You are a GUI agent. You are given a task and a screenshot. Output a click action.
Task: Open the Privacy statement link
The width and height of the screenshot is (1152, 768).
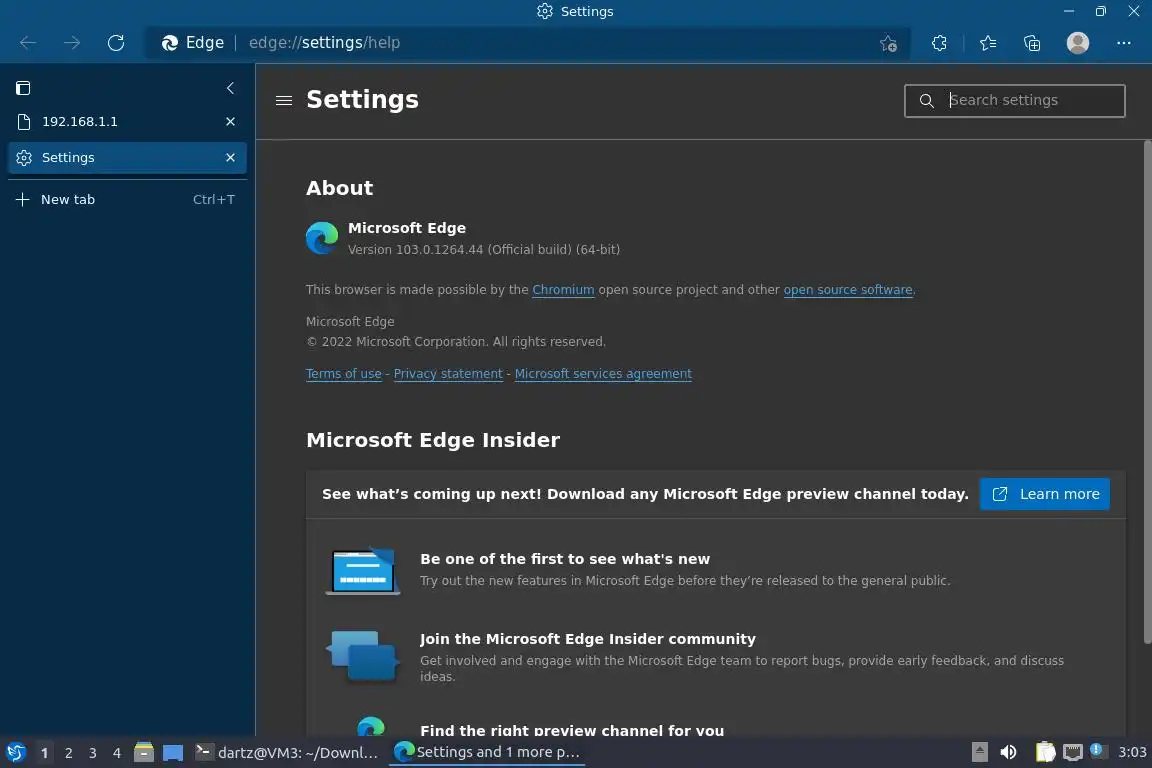pos(448,374)
